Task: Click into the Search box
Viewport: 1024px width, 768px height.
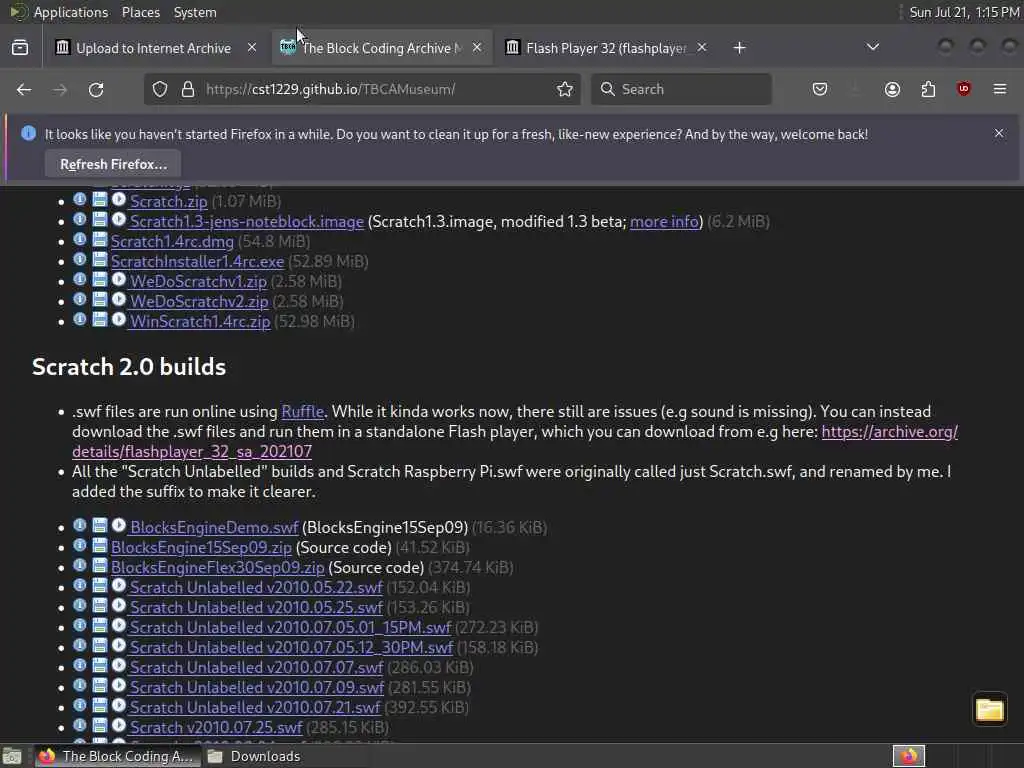Action: 681,89
